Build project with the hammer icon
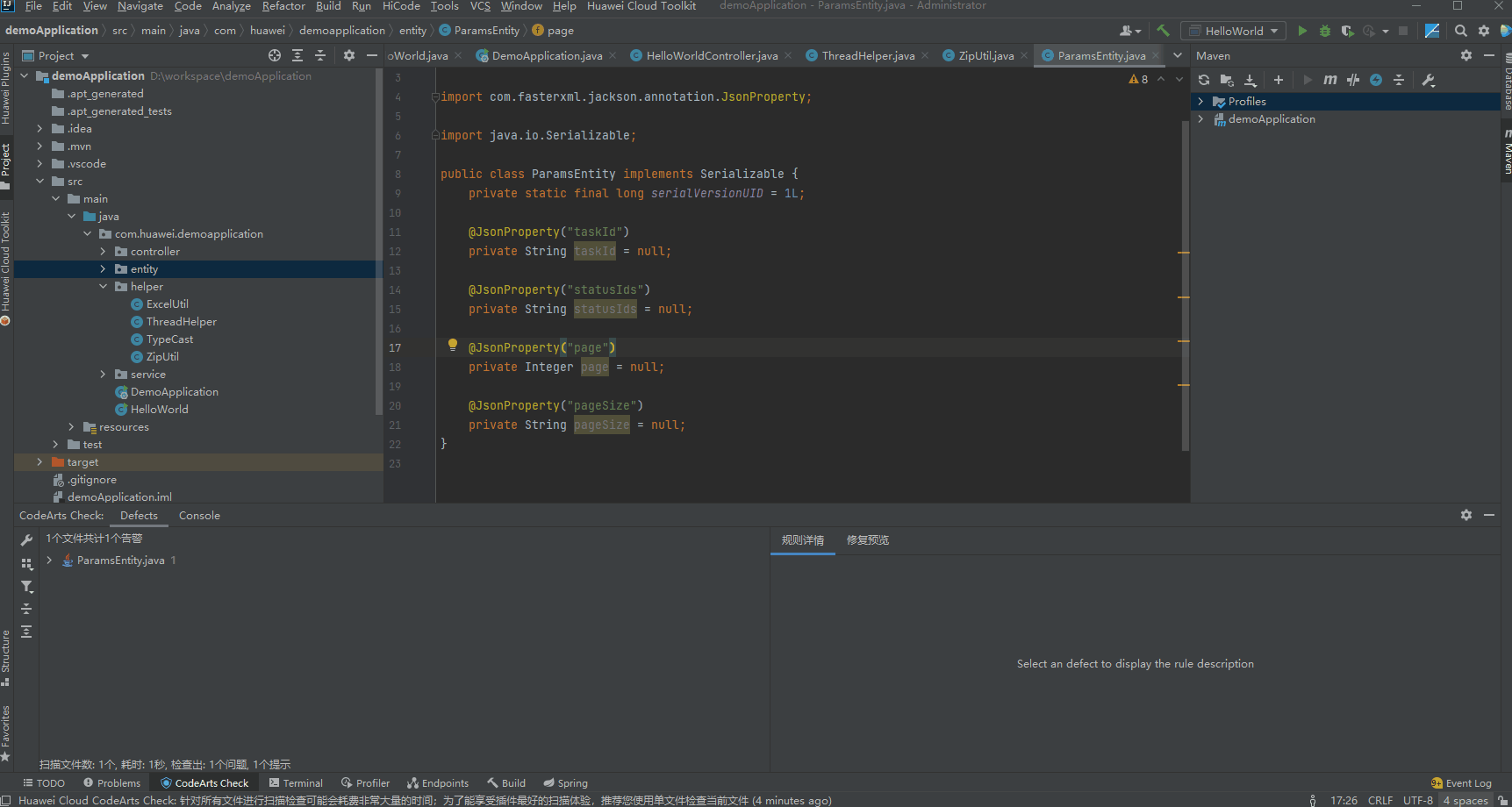This screenshot has width=1512, height=807. tap(1163, 31)
